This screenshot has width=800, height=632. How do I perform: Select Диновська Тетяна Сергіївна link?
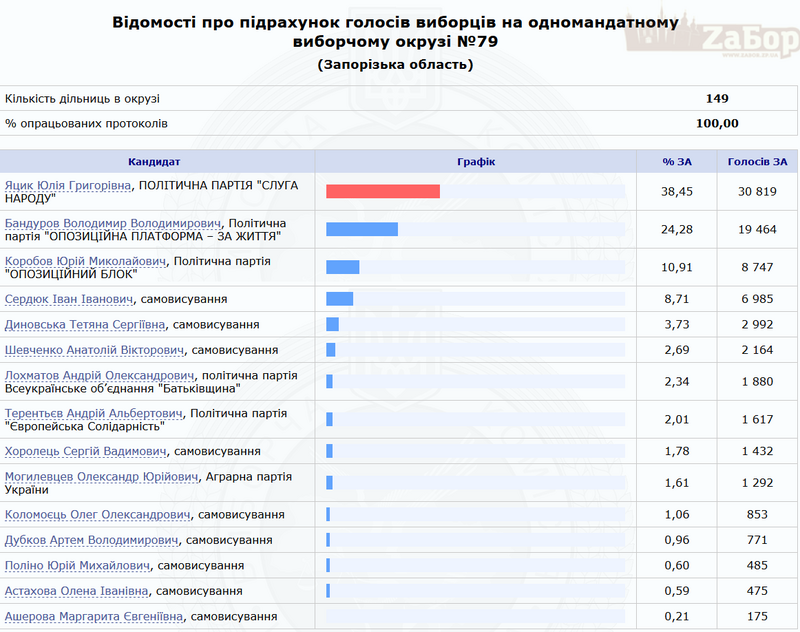click(85, 325)
